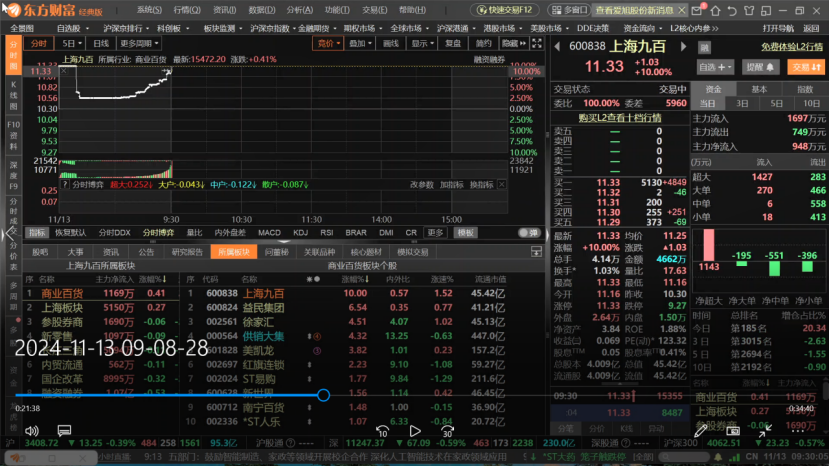
Task: Go to the home page icon
Action: pyautogui.click(x=715, y=11)
